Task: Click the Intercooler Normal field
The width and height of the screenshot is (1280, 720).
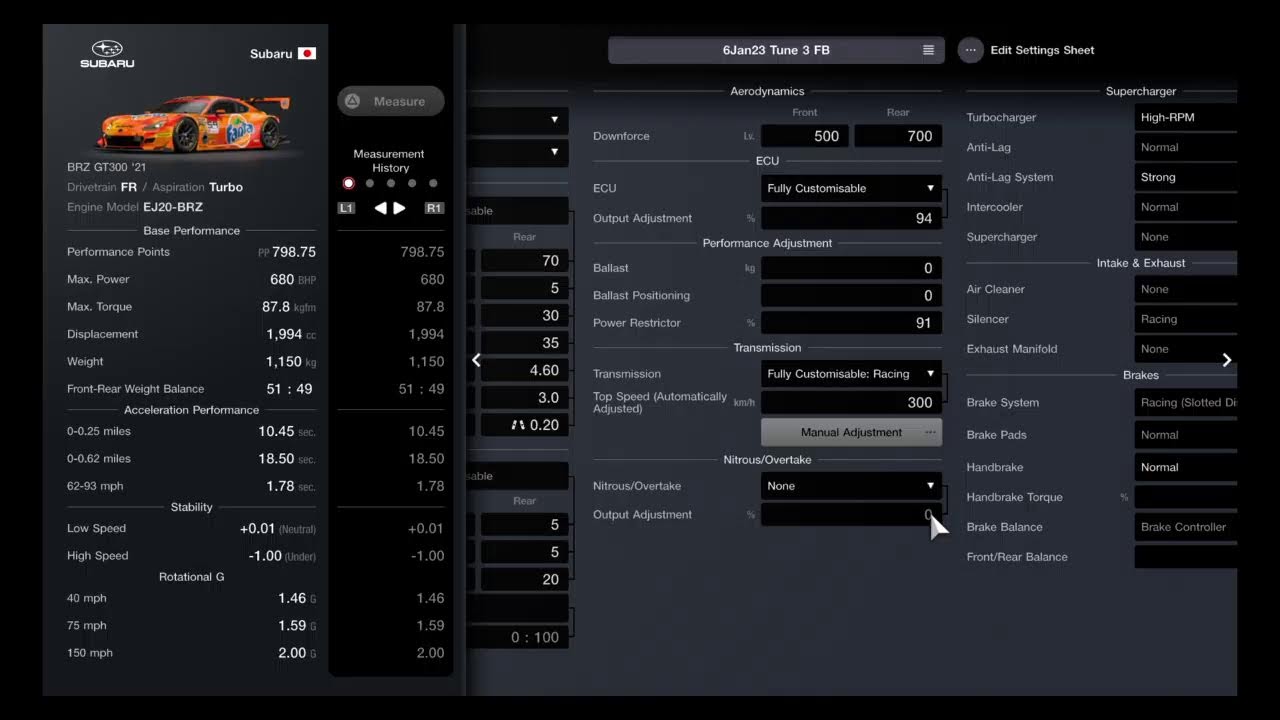Action: click(1185, 207)
